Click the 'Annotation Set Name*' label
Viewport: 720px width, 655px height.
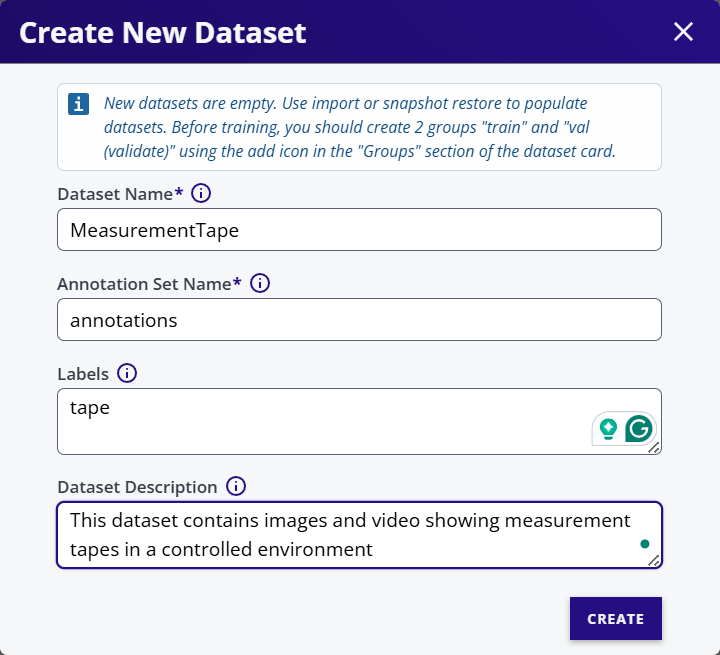coord(149,284)
